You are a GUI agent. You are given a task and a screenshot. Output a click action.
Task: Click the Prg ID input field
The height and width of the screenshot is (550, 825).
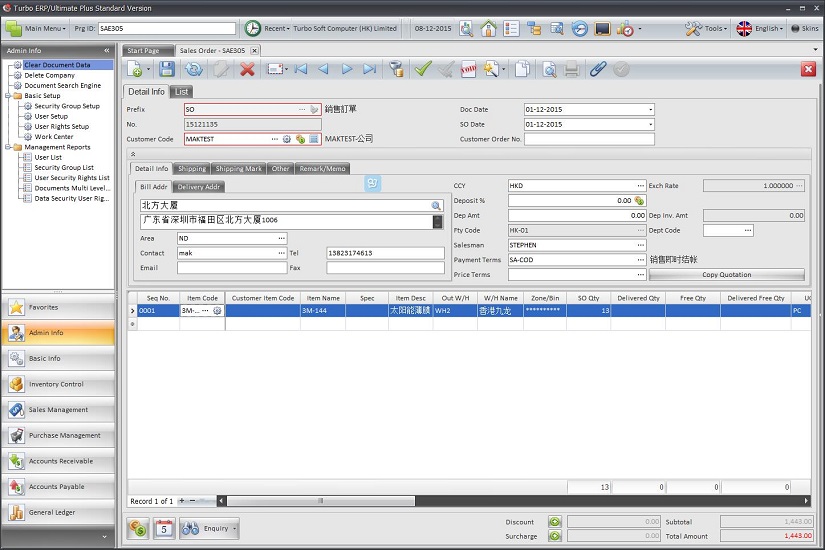167,28
